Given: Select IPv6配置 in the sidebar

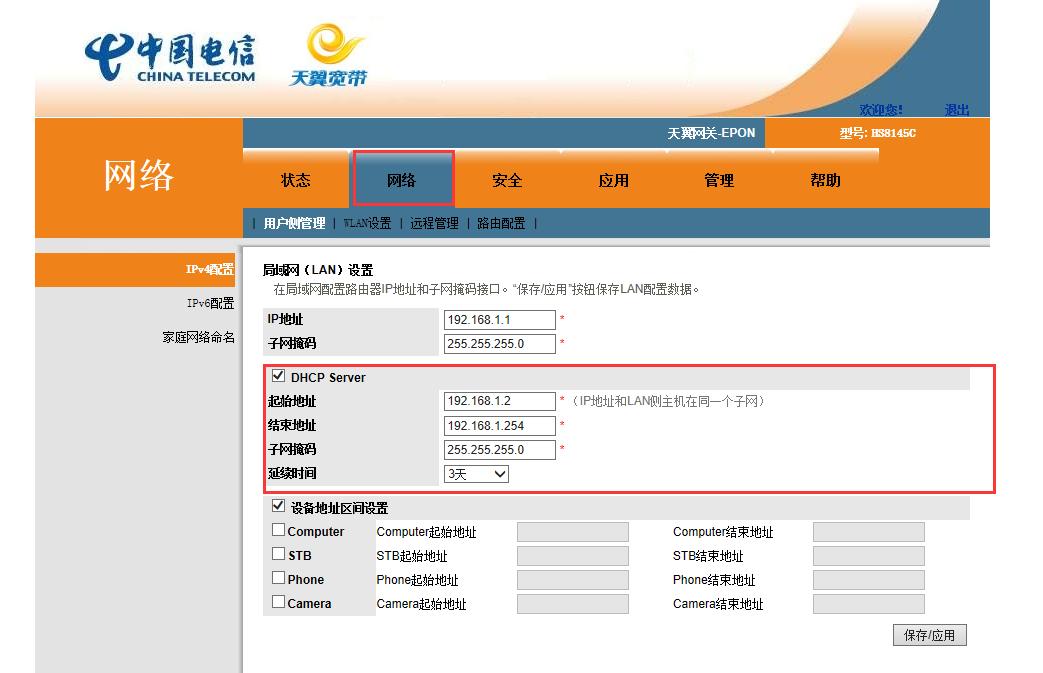Looking at the screenshot, I should 210,302.
